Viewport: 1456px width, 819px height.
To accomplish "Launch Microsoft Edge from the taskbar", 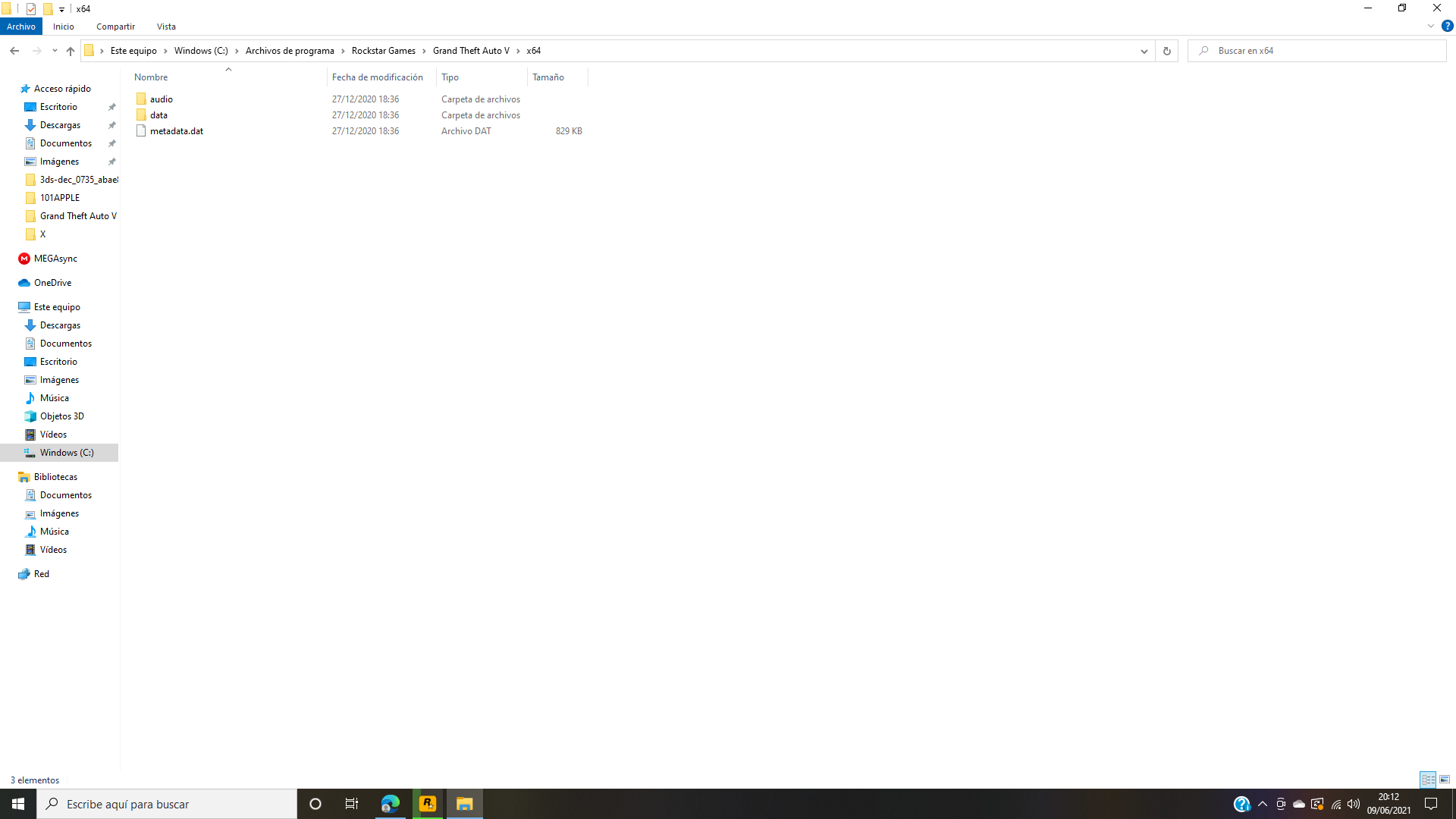I will tap(391, 803).
